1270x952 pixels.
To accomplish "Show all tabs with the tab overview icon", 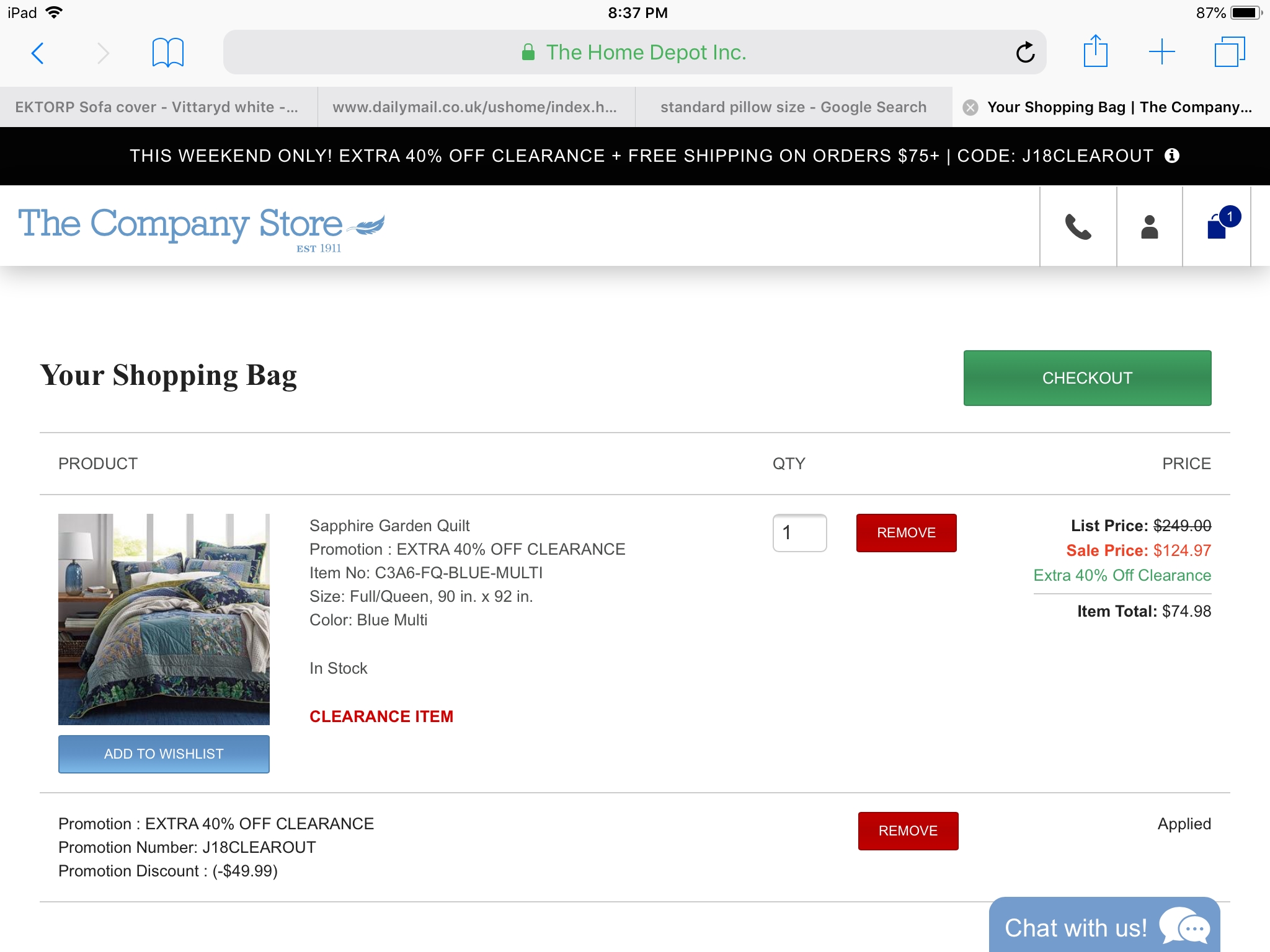I will point(1228,53).
